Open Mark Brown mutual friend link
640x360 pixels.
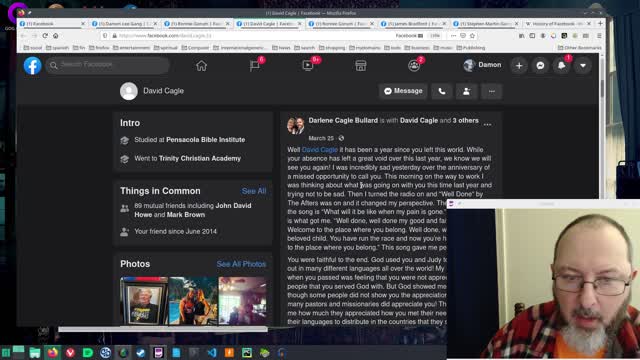point(186,215)
